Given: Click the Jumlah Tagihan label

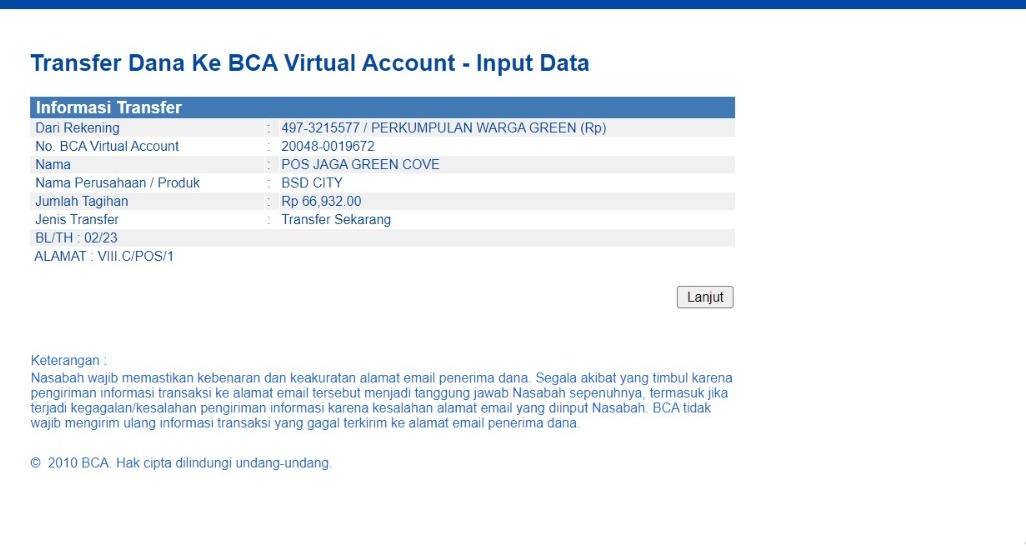Looking at the screenshot, I should pyautogui.click(x=82, y=201).
